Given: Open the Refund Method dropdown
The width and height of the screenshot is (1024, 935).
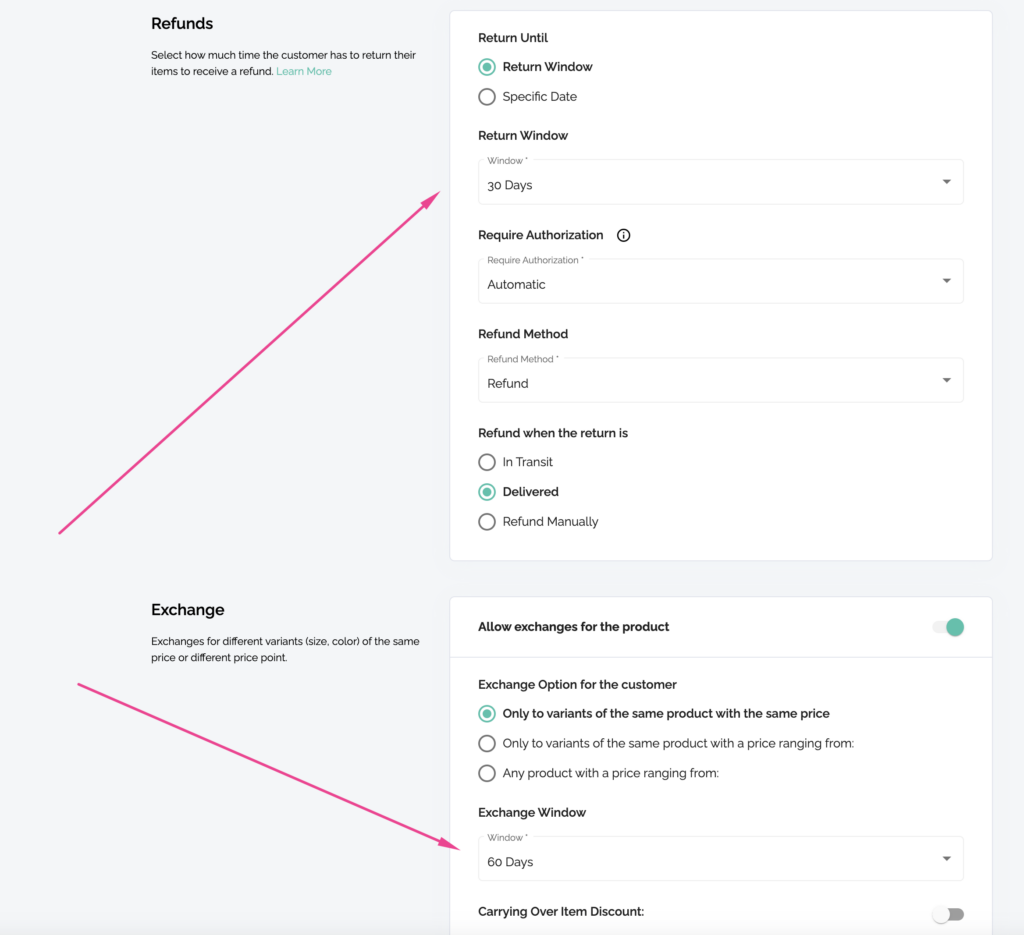Looking at the screenshot, I should tap(720, 382).
